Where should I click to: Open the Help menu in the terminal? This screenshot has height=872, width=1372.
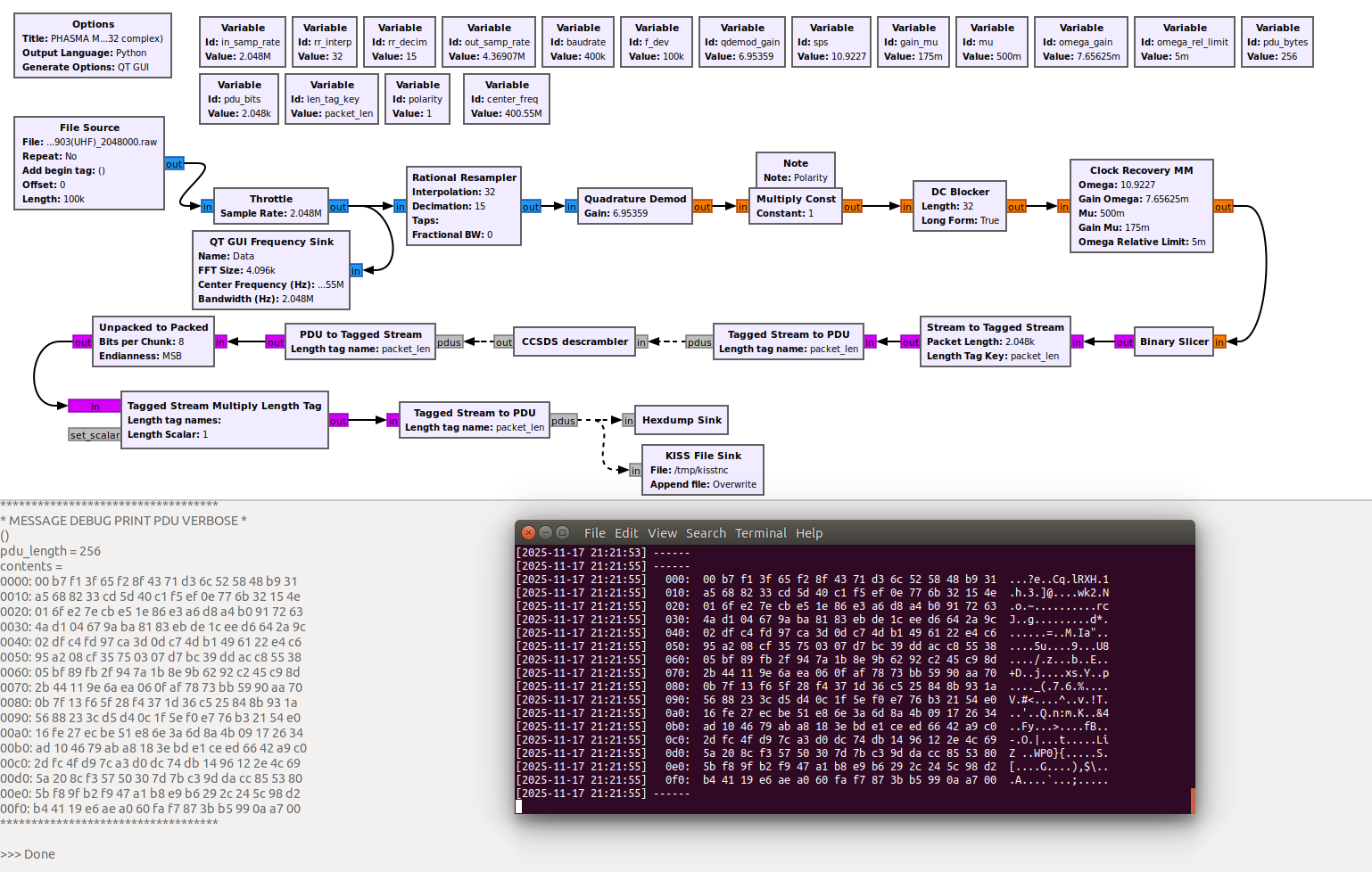tap(808, 533)
